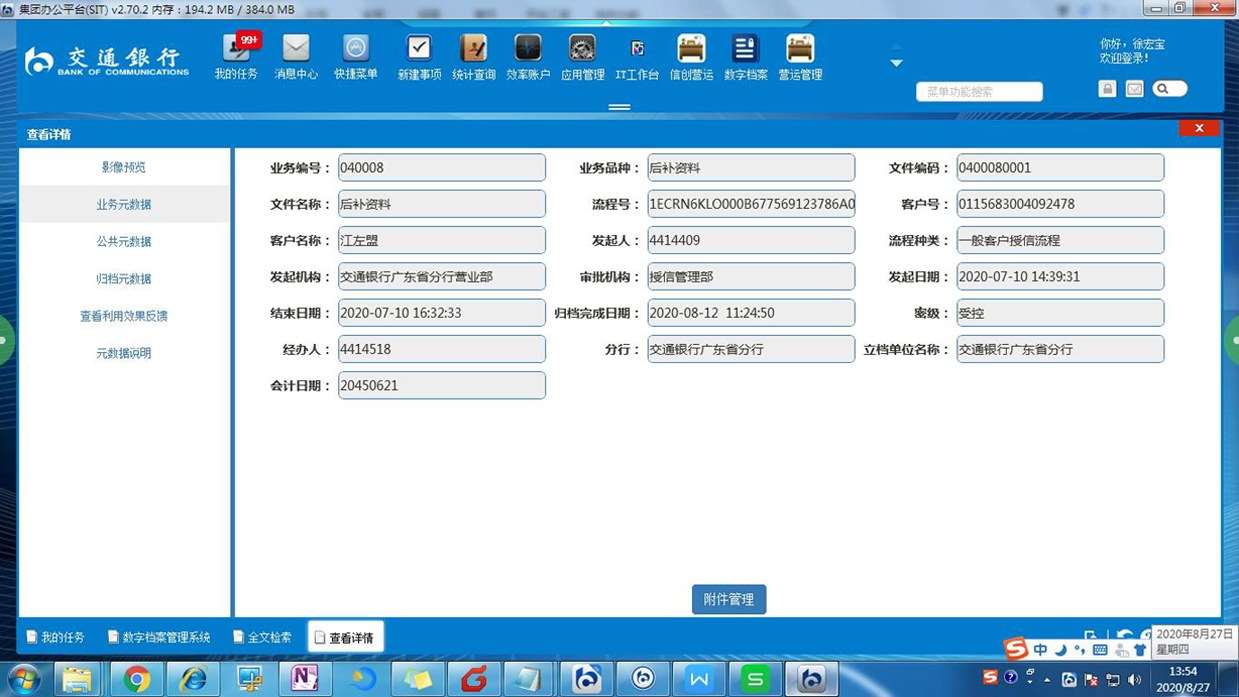Switch to the 全文检索 bottom tab
Viewport: 1239px width, 697px height.
click(x=262, y=637)
